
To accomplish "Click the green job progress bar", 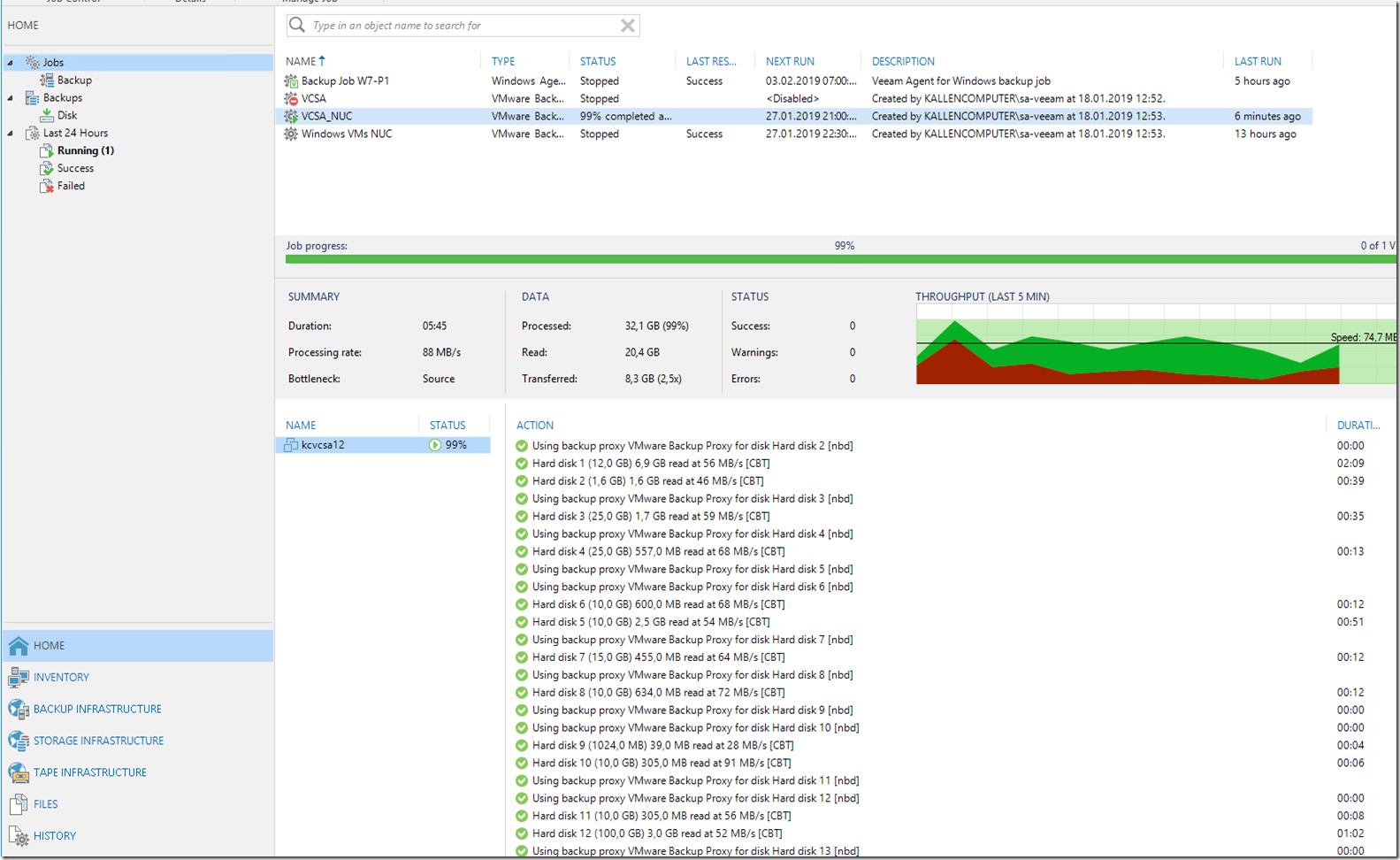I will coord(840,259).
